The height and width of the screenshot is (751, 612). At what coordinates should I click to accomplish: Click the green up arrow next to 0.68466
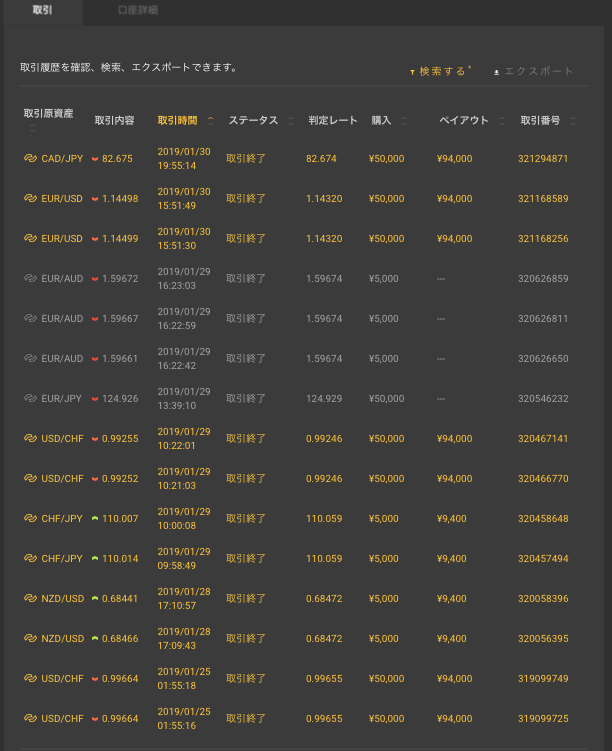pos(95,638)
